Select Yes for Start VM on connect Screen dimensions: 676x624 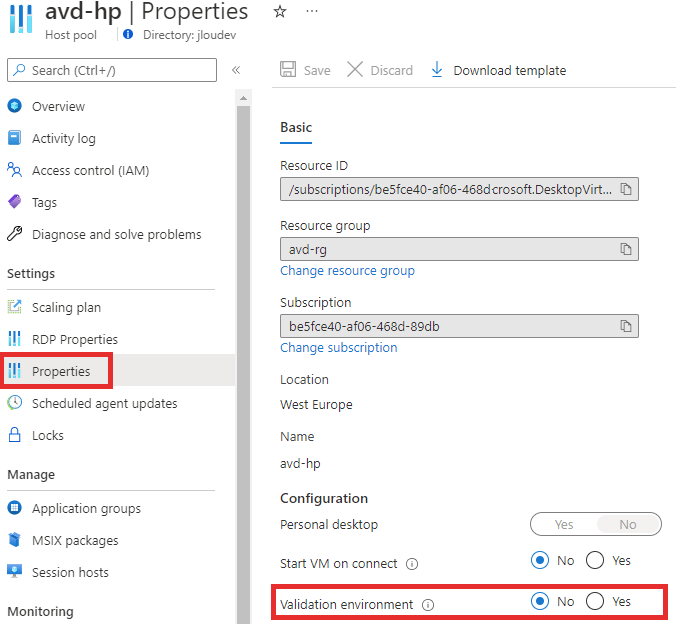(595, 560)
